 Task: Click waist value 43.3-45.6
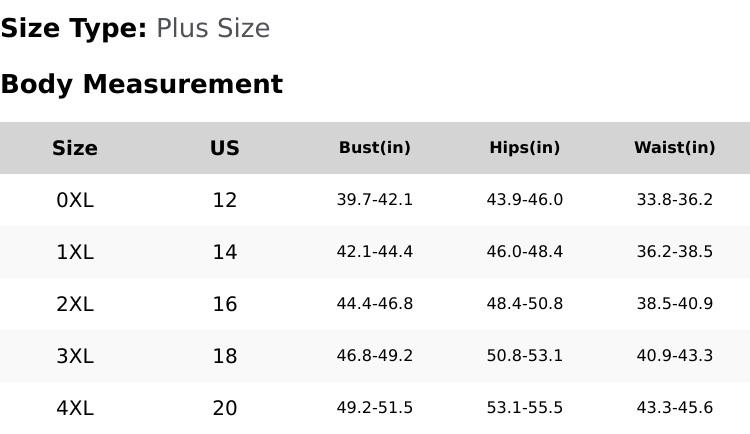click(x=675, y=408)
